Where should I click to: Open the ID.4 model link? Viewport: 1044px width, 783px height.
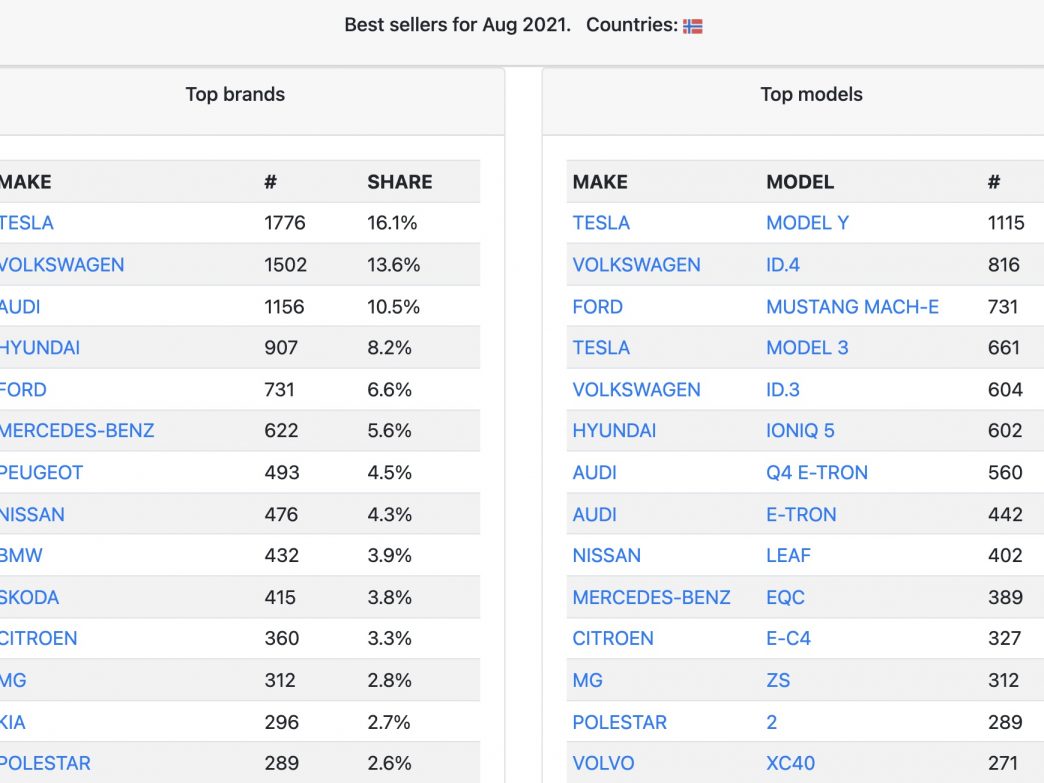[783, 265]
